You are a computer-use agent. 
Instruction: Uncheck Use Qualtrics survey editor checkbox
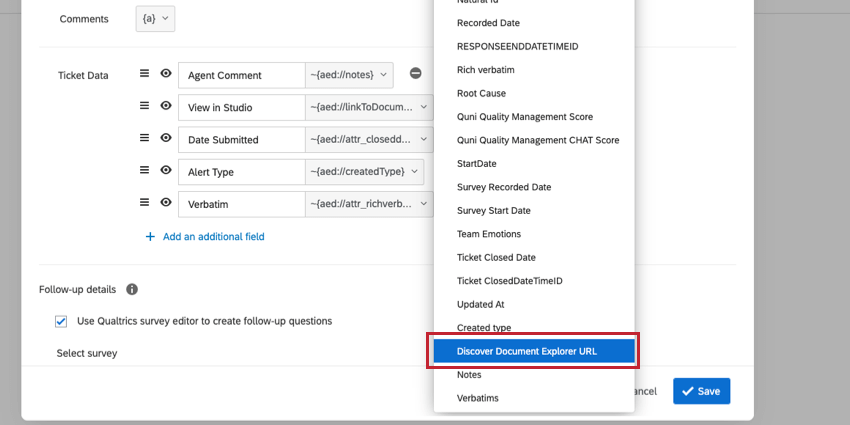(61, 321)
